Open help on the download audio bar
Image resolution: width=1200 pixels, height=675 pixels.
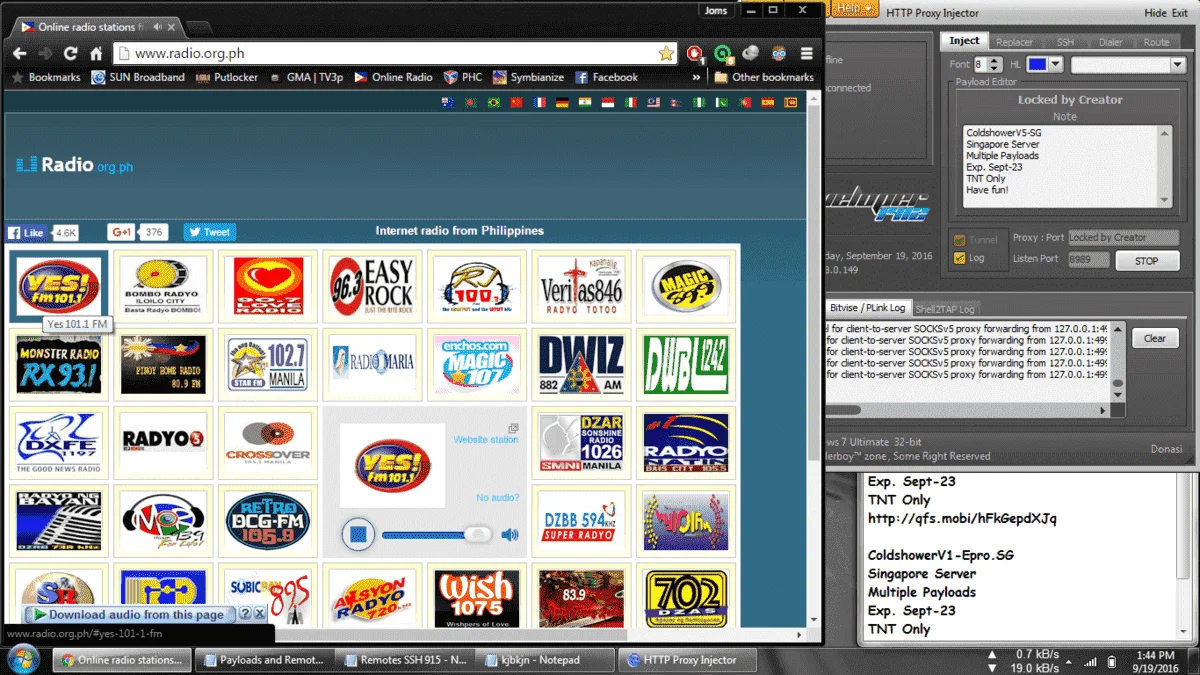[x=245, y=614]
